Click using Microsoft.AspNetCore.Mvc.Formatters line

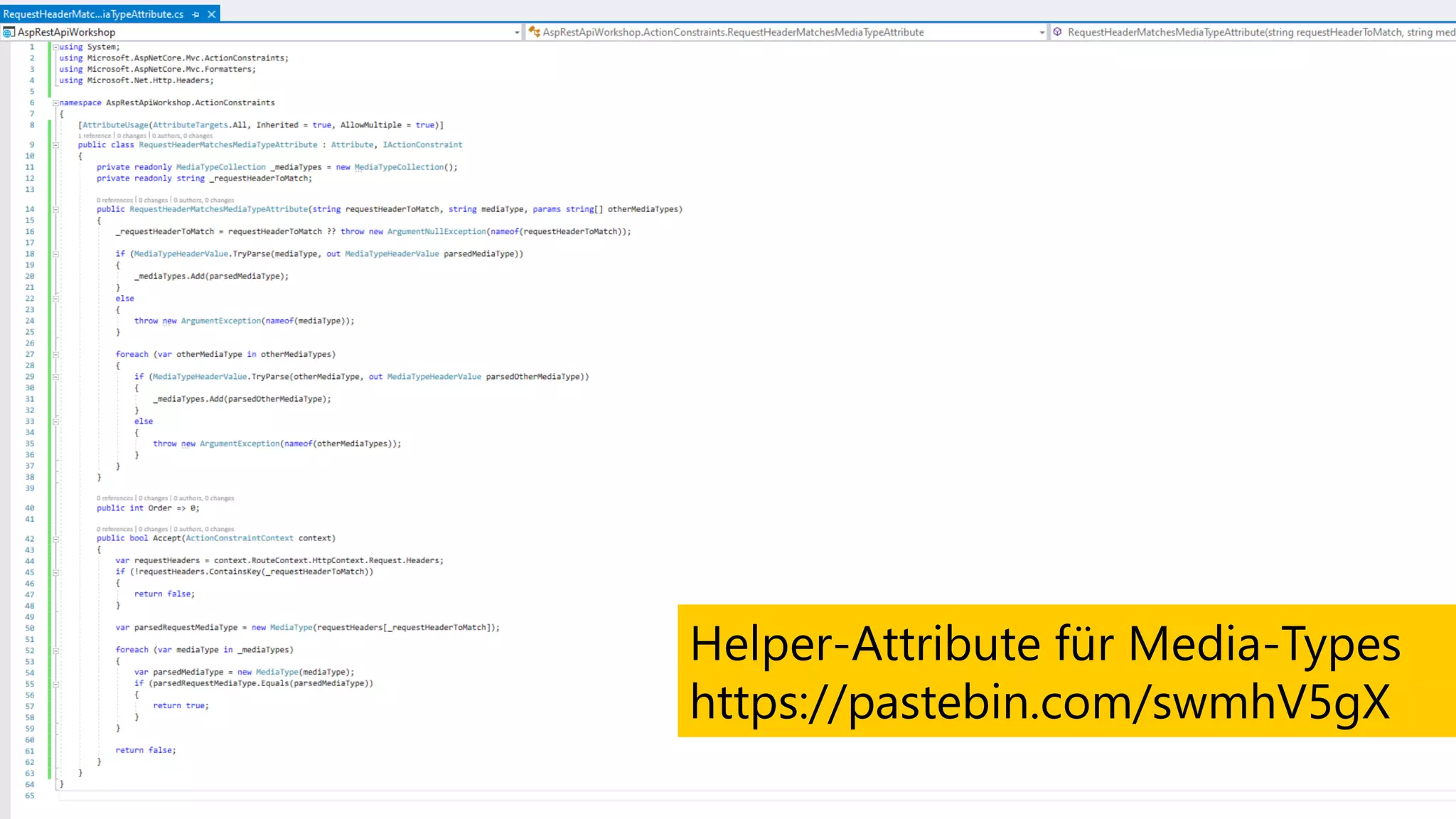157,70
